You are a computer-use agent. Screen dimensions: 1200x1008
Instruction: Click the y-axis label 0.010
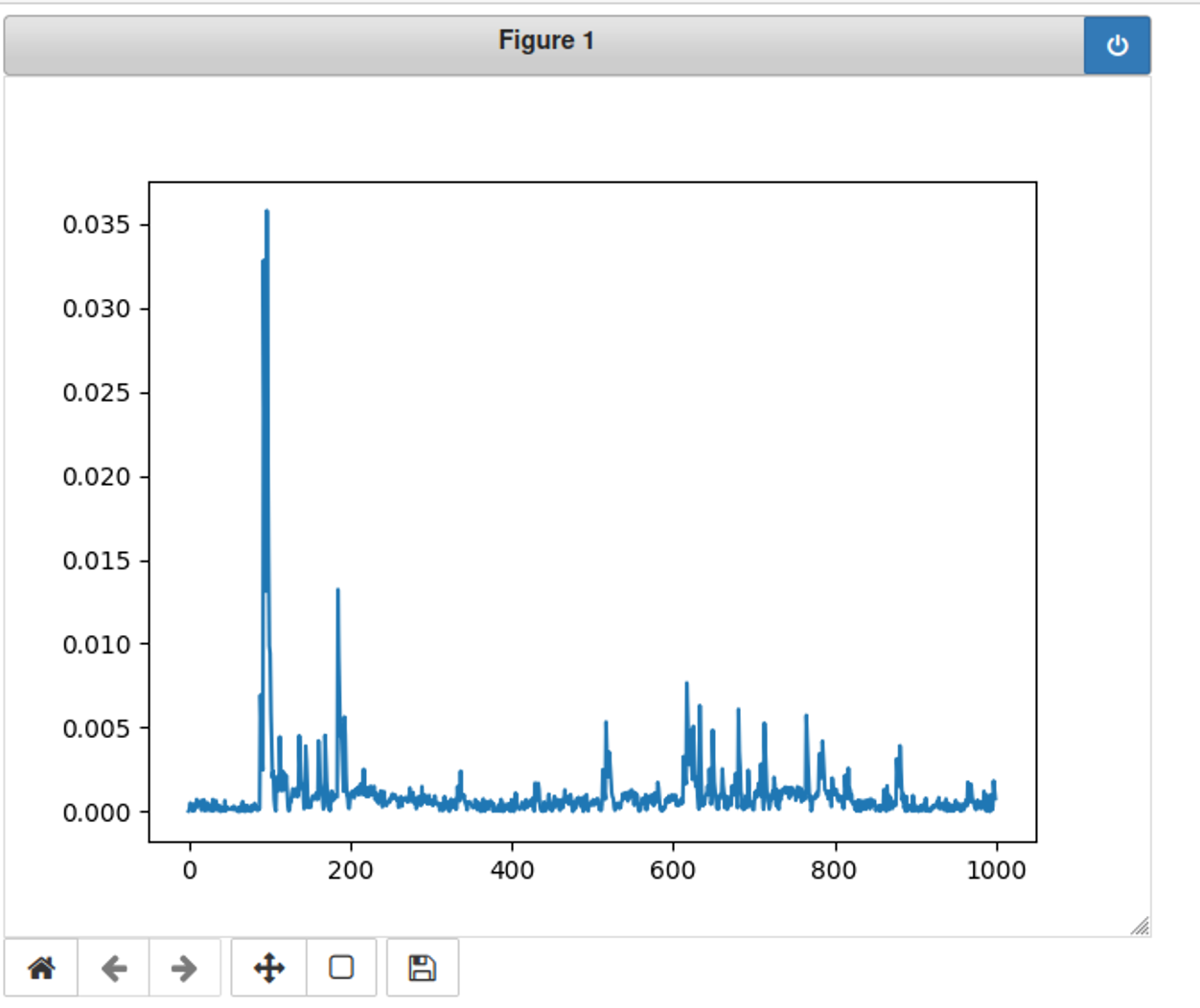pyautogui.click(x=96, y=645)
